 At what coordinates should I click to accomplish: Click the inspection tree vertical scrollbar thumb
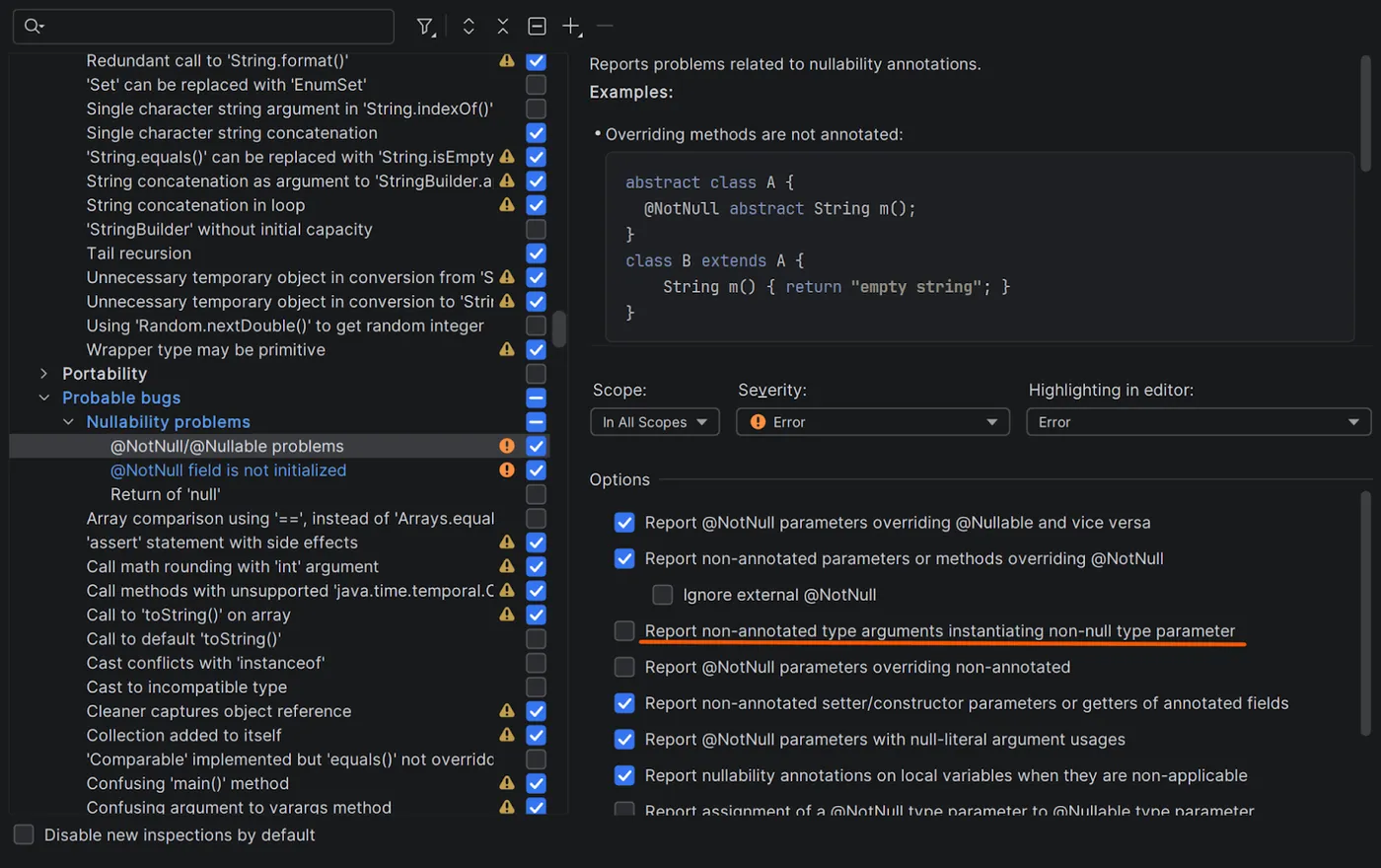coord(559,329)
